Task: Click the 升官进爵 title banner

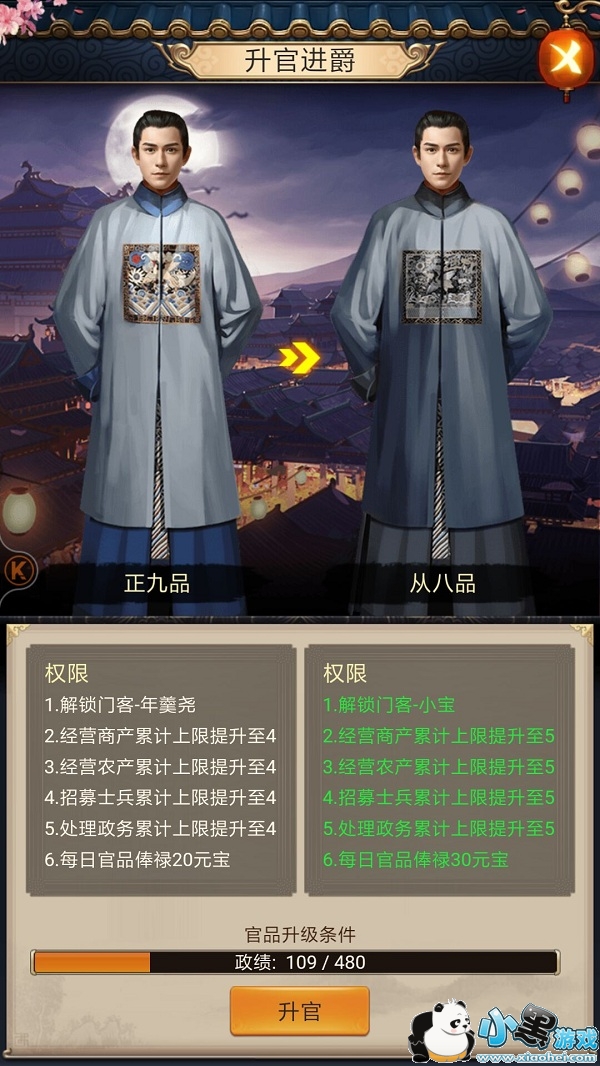Action: point(300,61)
